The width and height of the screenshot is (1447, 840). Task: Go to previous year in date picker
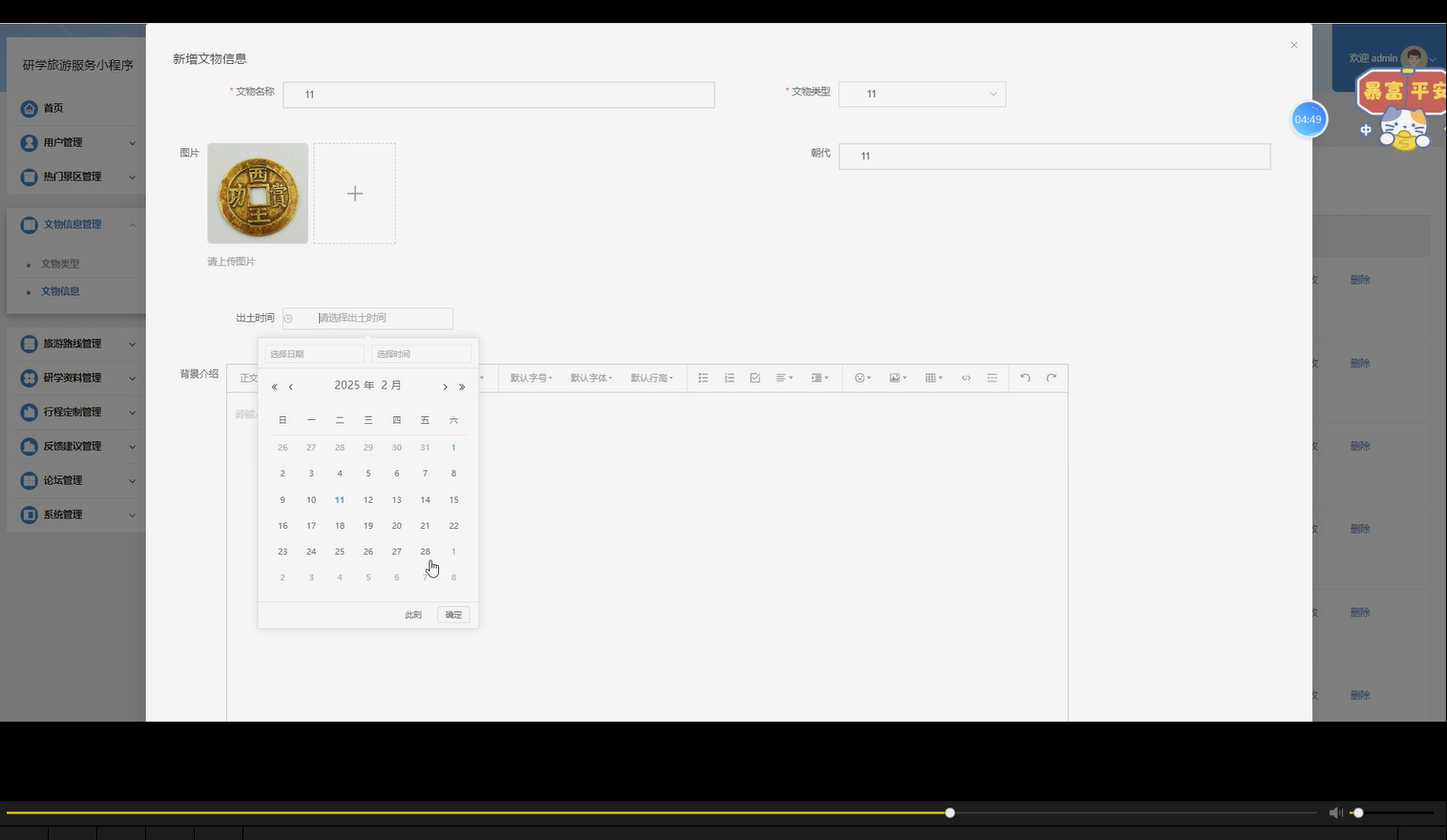[x=274, y=387]
